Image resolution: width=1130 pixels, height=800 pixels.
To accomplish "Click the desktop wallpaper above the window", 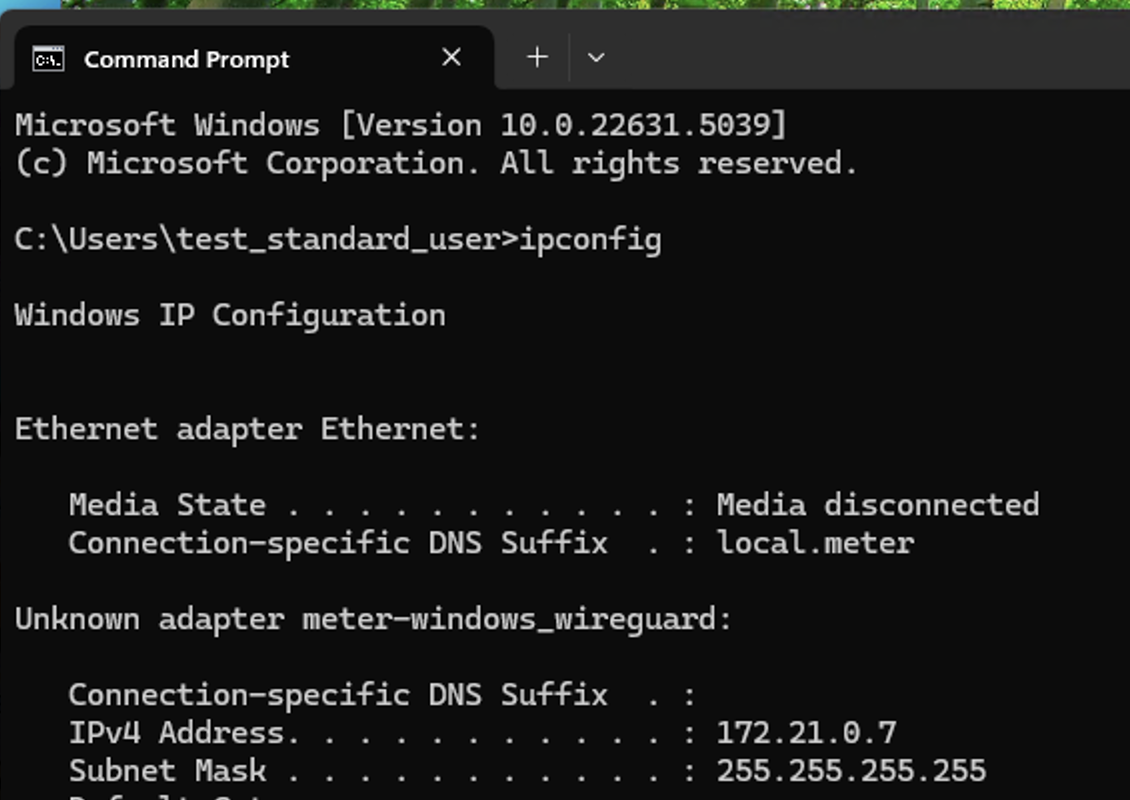I will click(577, 4).
